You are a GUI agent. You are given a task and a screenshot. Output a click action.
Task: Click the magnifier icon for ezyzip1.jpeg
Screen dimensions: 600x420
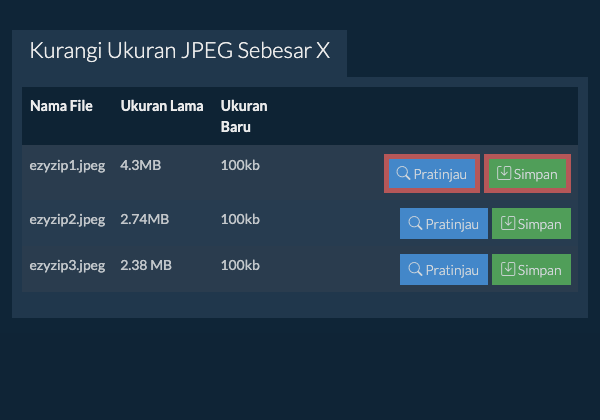tap(404, 174)
